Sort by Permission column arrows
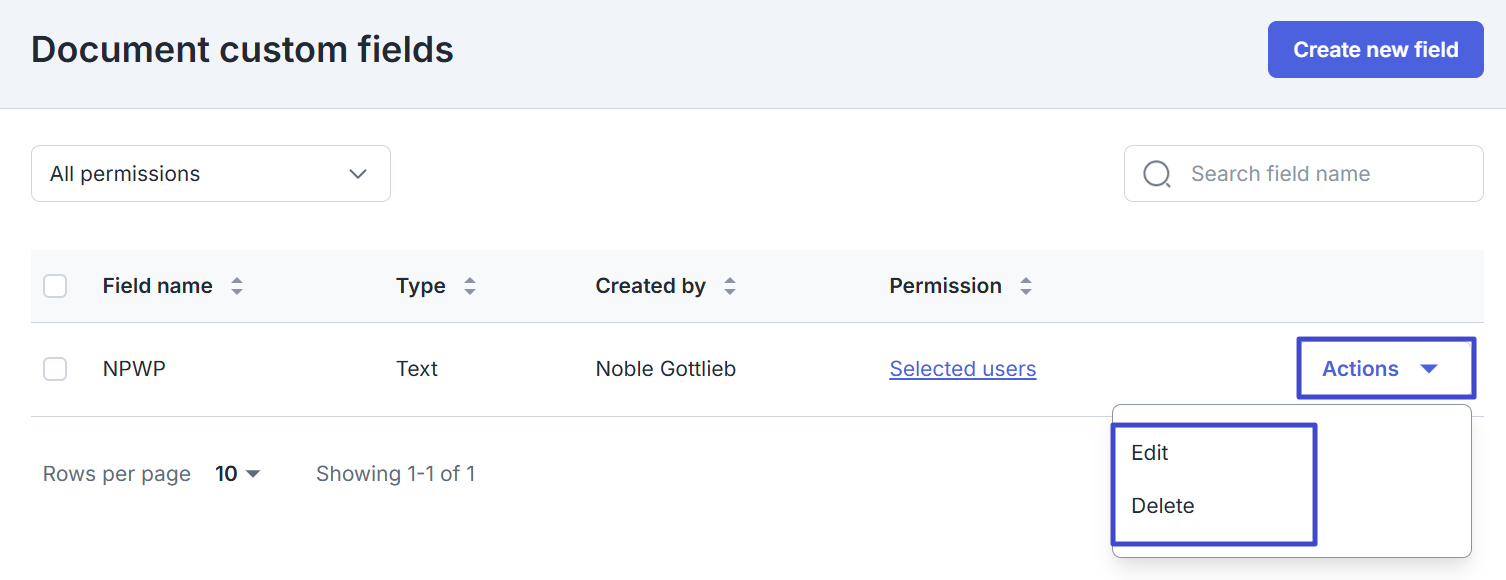Image resolution: width=1506 pixels, height=580 pixels. point(1026,286)
